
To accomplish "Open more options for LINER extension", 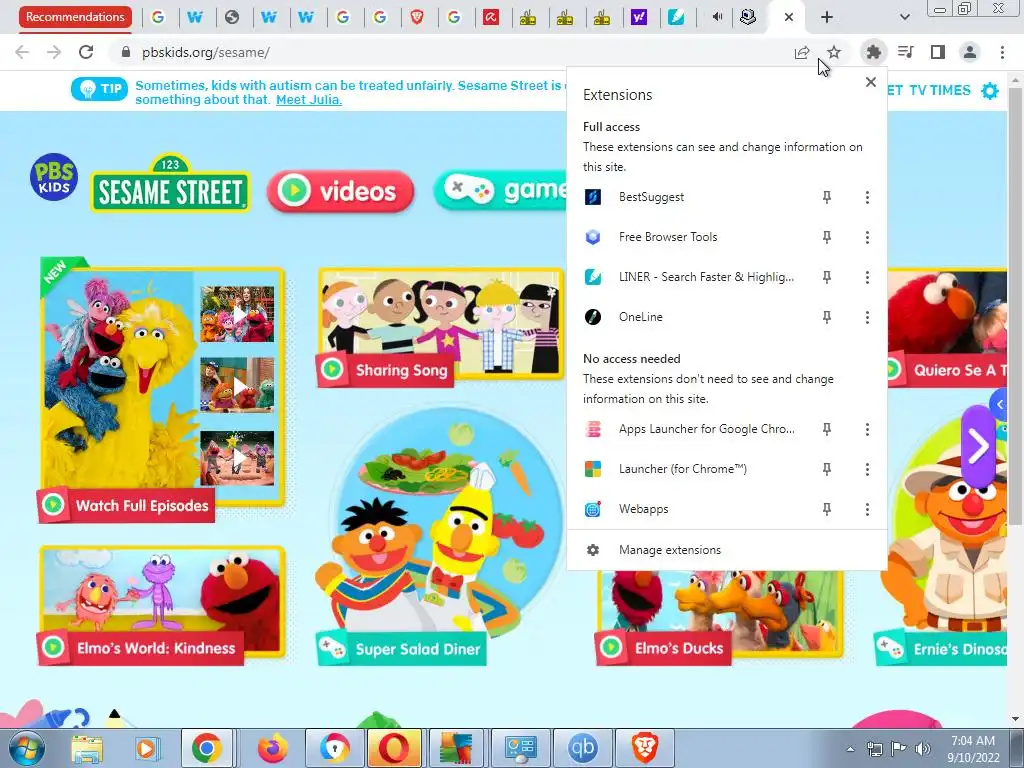I will tap(867, 277).
